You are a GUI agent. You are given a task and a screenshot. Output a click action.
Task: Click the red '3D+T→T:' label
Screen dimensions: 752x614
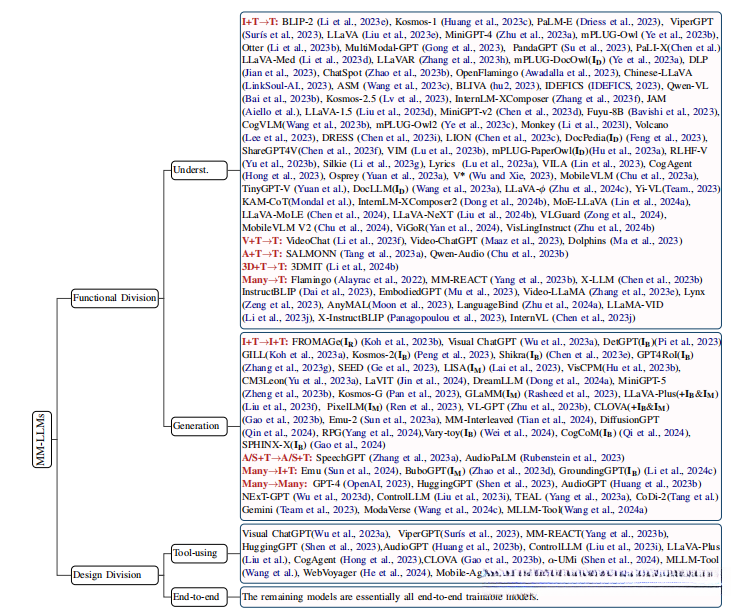264,267
